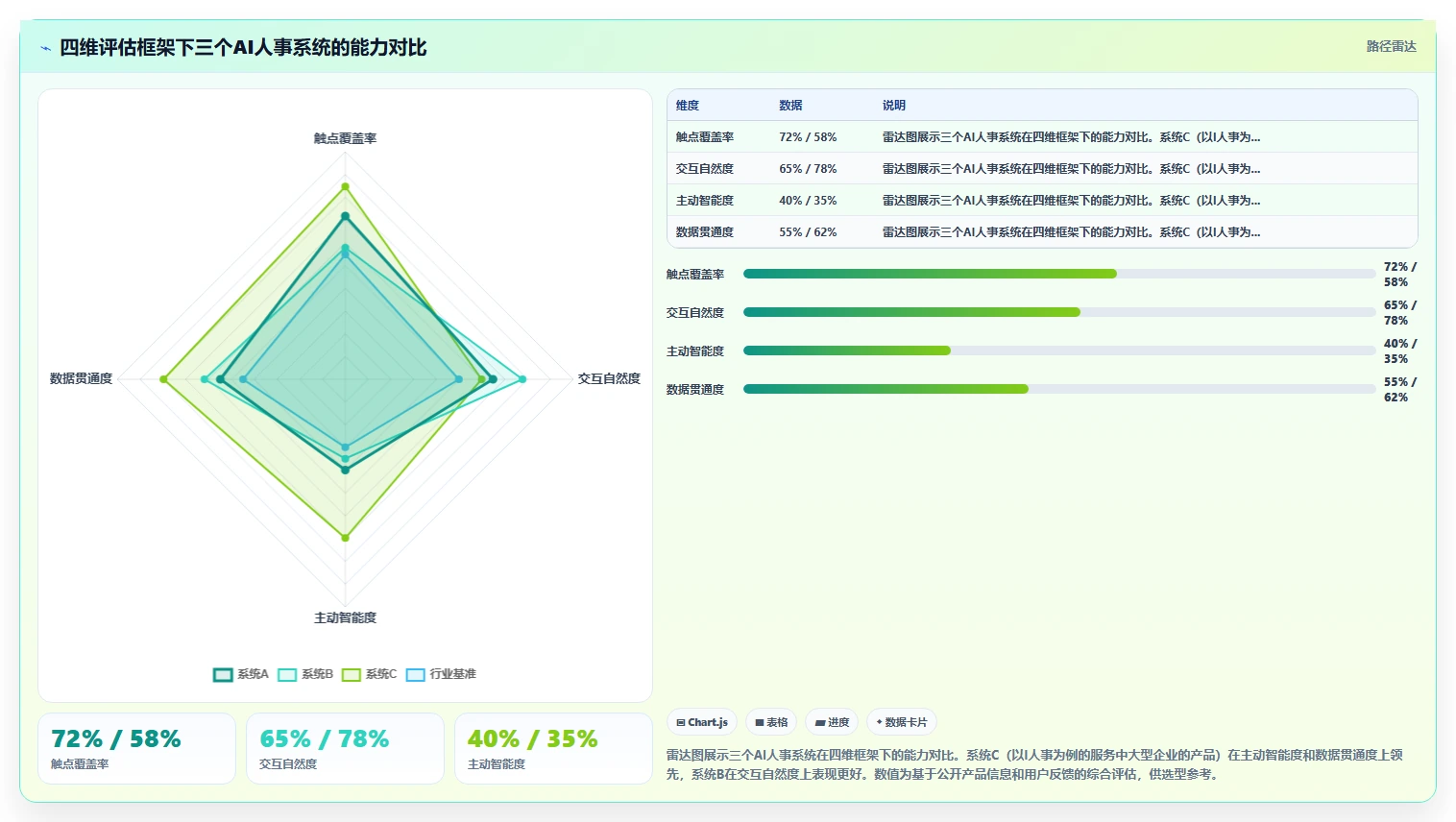Screen dimensions: 1456x822
Task: Toggle 系统B legend swatch
Action: 287,674
